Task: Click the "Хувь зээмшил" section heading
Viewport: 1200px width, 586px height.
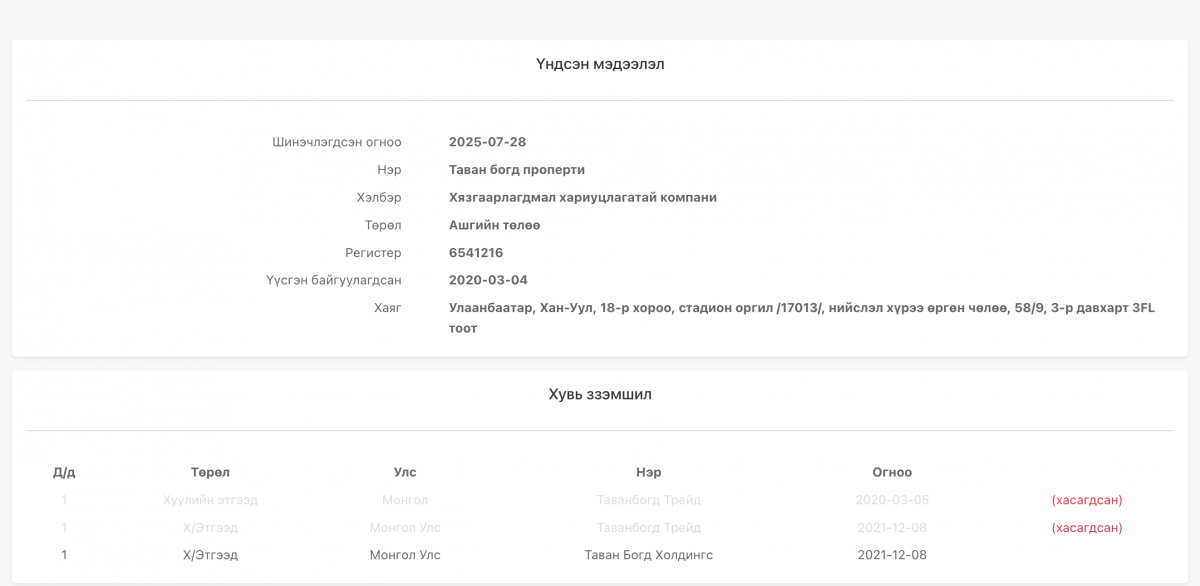Action: (600, 395)
